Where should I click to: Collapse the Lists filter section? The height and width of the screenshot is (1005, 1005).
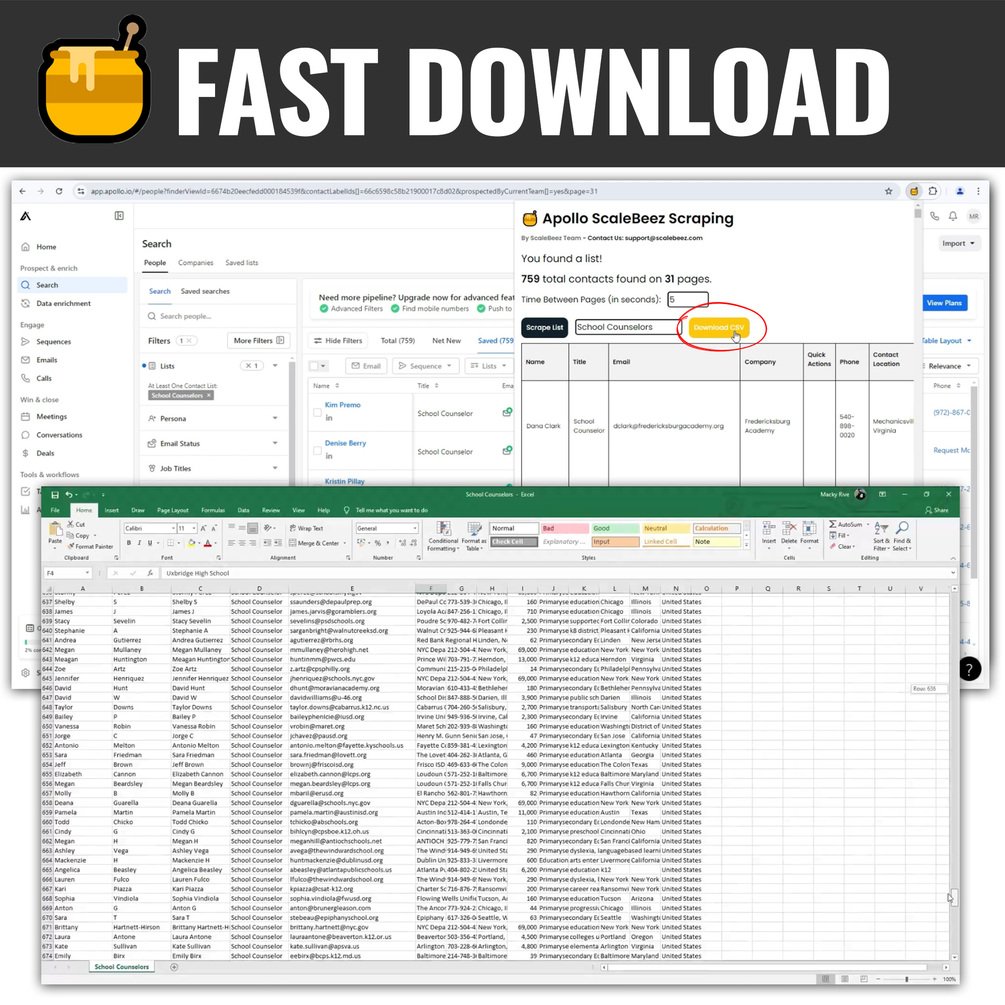(x=275, y=366)
